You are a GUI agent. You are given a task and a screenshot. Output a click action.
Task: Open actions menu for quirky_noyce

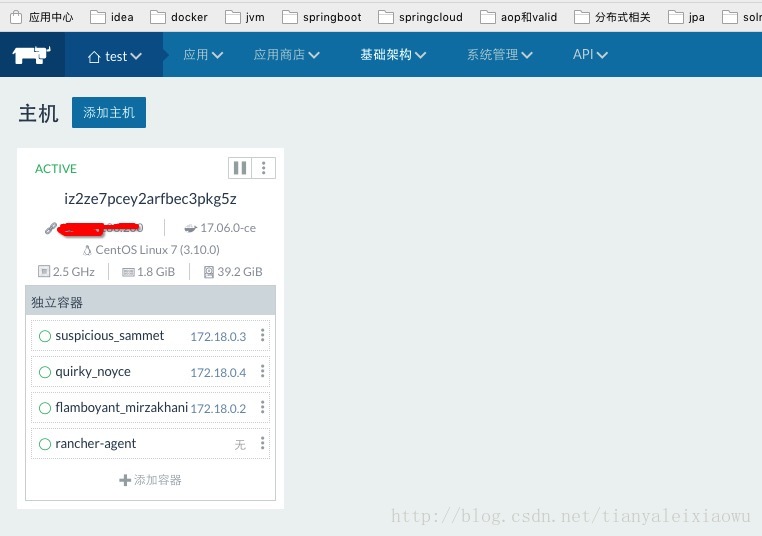[x=262, y=371]
